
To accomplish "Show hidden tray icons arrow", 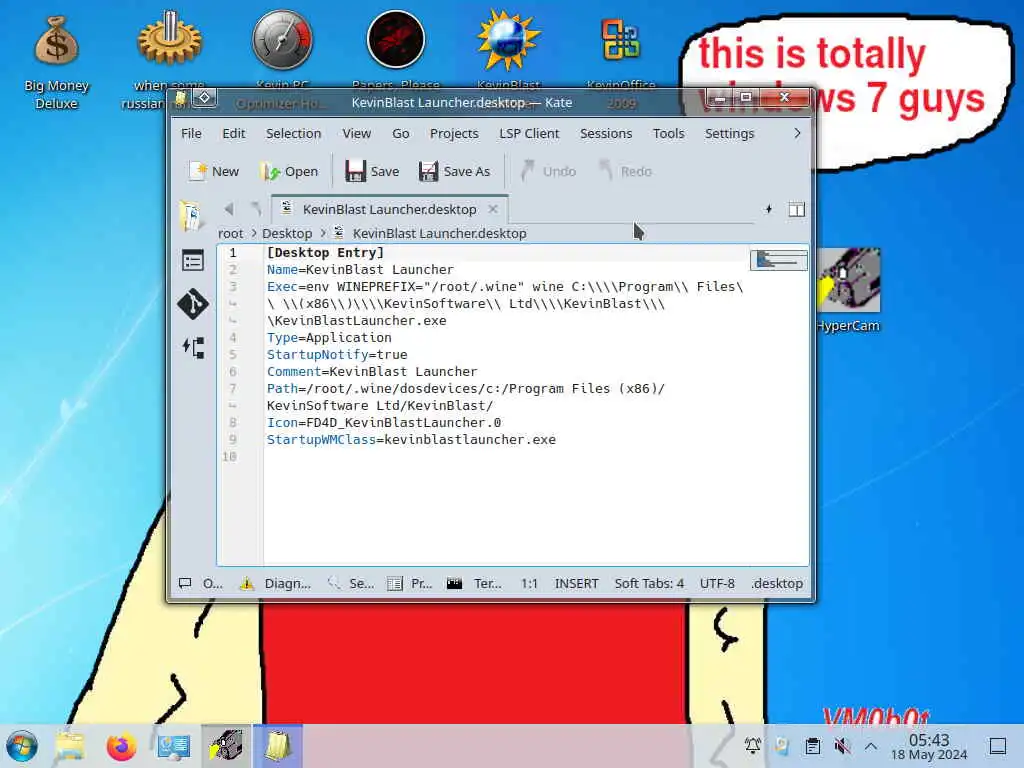I will 871,746.
